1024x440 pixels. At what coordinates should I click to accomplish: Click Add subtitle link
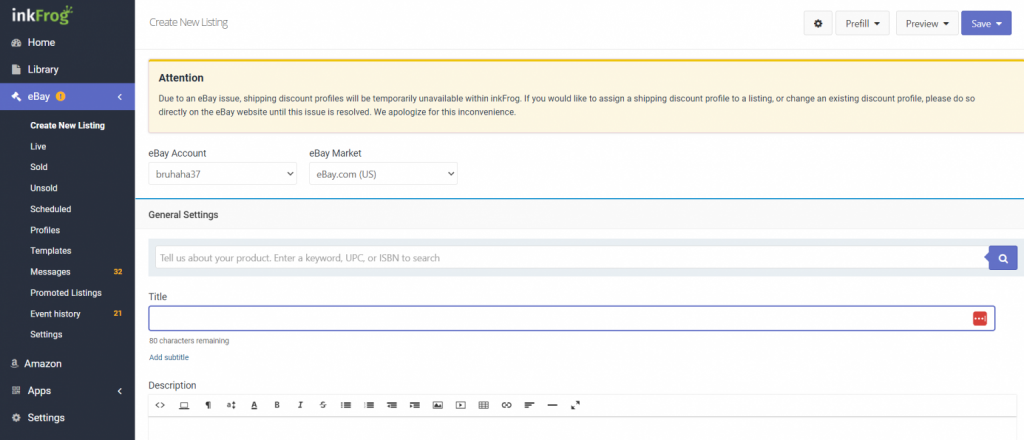pyautogui.click(x=169, y=357)
